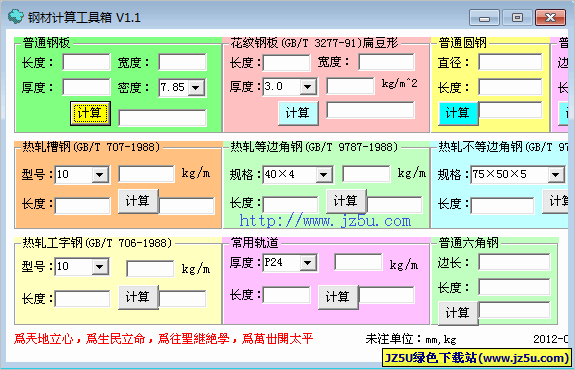The height and width of the screenshot is (370, 575).
Task: Click 计算 button in 热轧等边角钢 panel
Action: pyautogui.click(x=346, y=201)
